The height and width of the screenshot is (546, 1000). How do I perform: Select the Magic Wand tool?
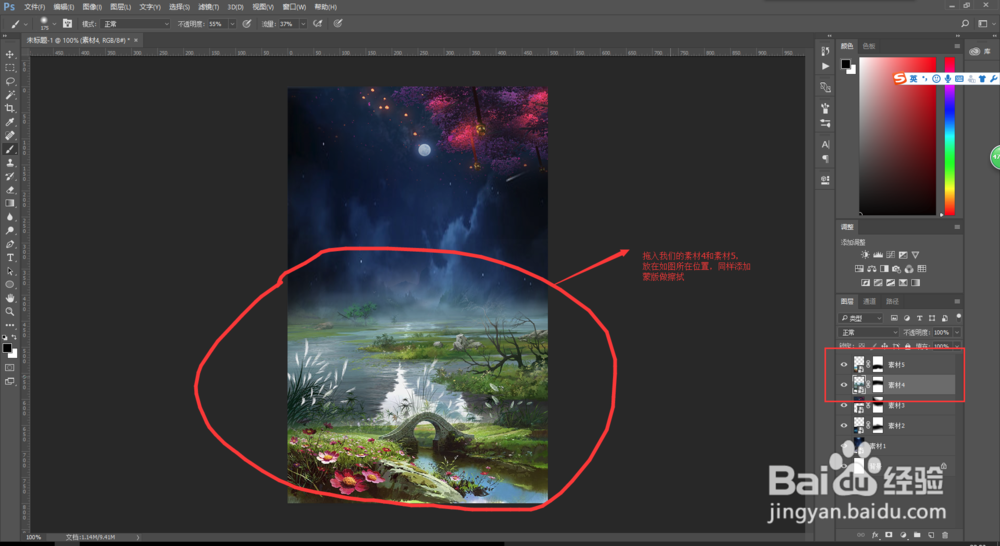(10, 95)
